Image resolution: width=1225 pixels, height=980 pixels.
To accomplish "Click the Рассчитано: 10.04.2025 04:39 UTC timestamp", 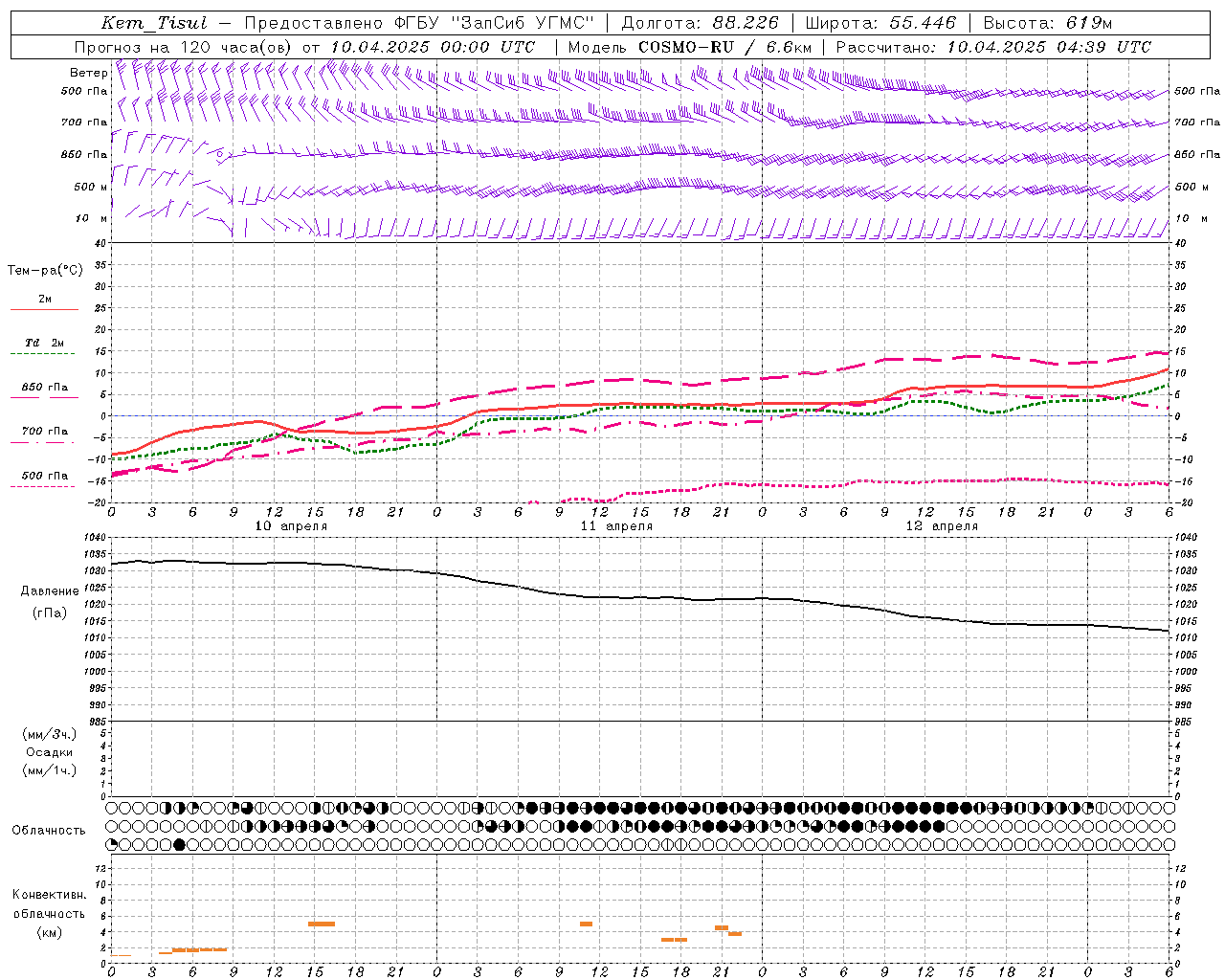I will tap(993, 47).
